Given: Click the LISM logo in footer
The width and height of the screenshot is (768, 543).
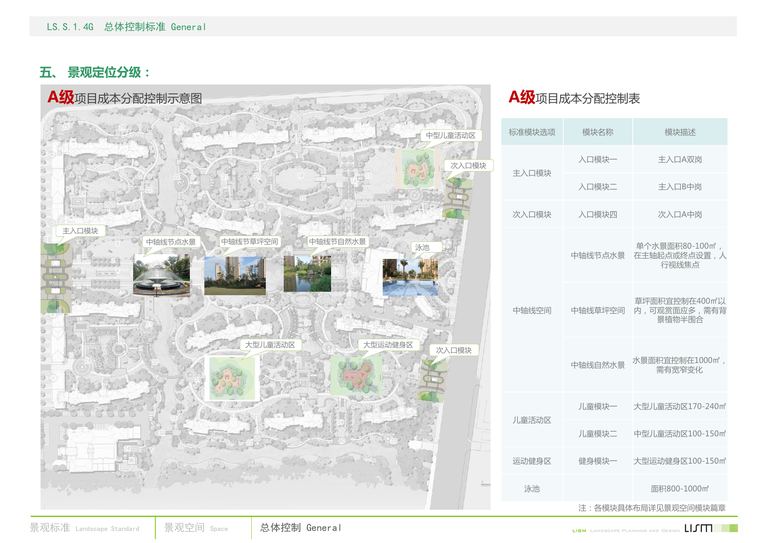Looking at the screenshot, I should point(697,528).
